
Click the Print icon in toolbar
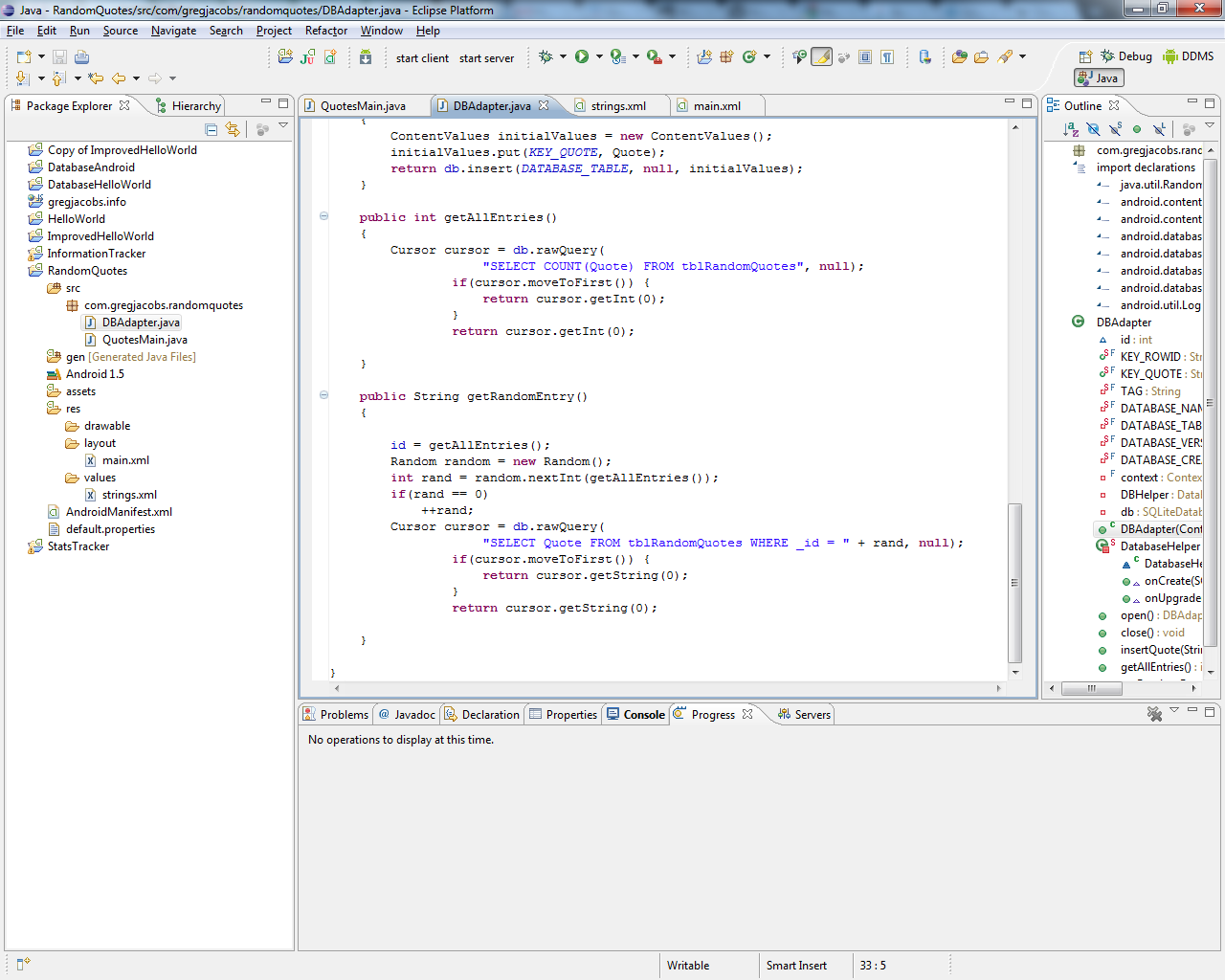(82, 56)
